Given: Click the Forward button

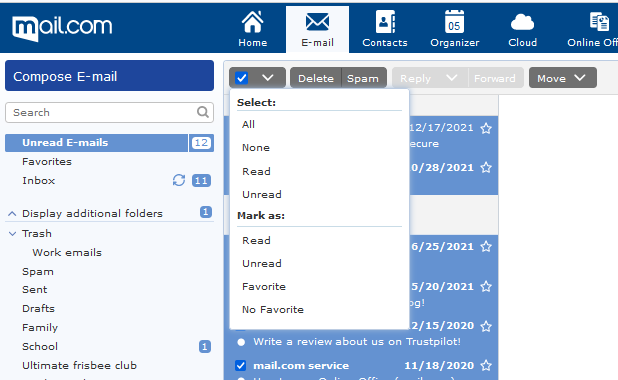Looking at the screenshot, I should 495,78.
